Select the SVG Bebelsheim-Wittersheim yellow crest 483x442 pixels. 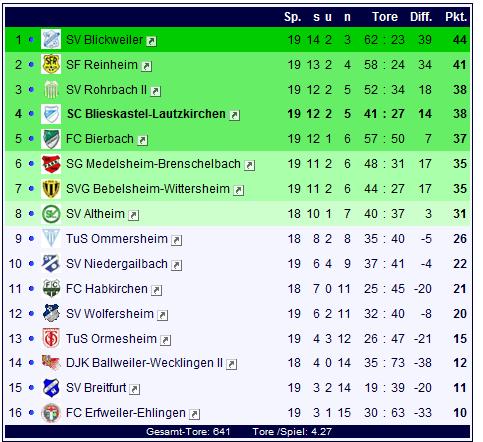[x=51, y=189]
